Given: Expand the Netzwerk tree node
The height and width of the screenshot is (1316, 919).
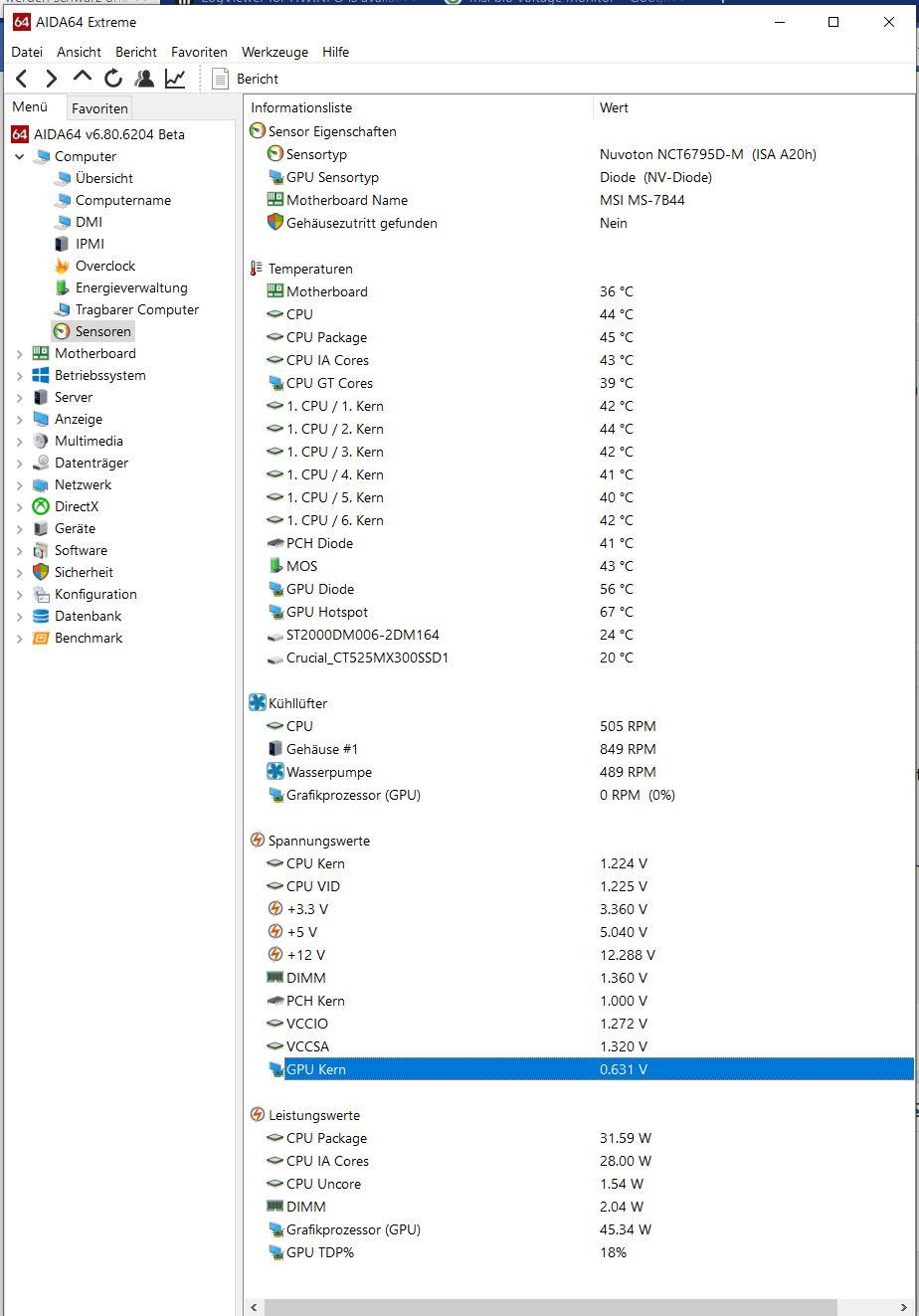Looking at the screenshot, I should 19,484.
